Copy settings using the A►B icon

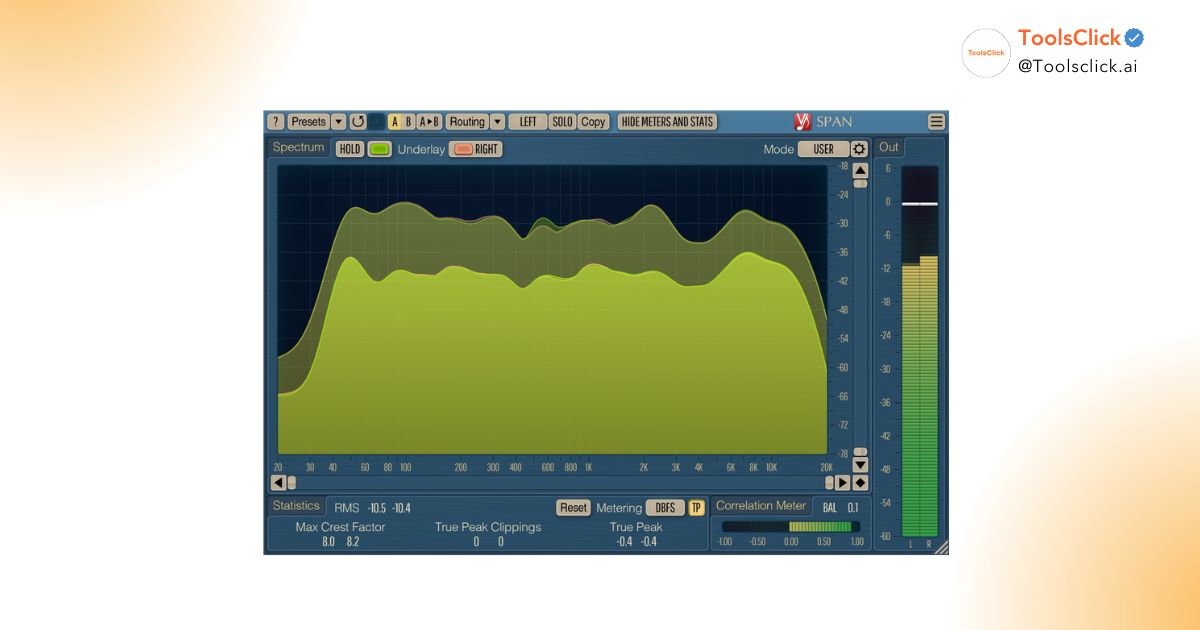coord(428,121)
